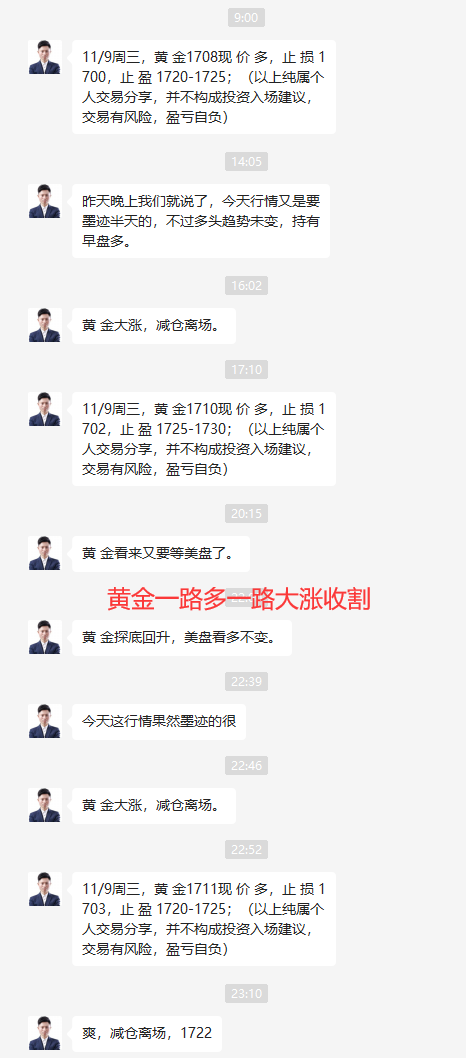The image size is (466, 1058).
Task: Click the 14:05 timestamp label
Action: [x=246, y=162]
